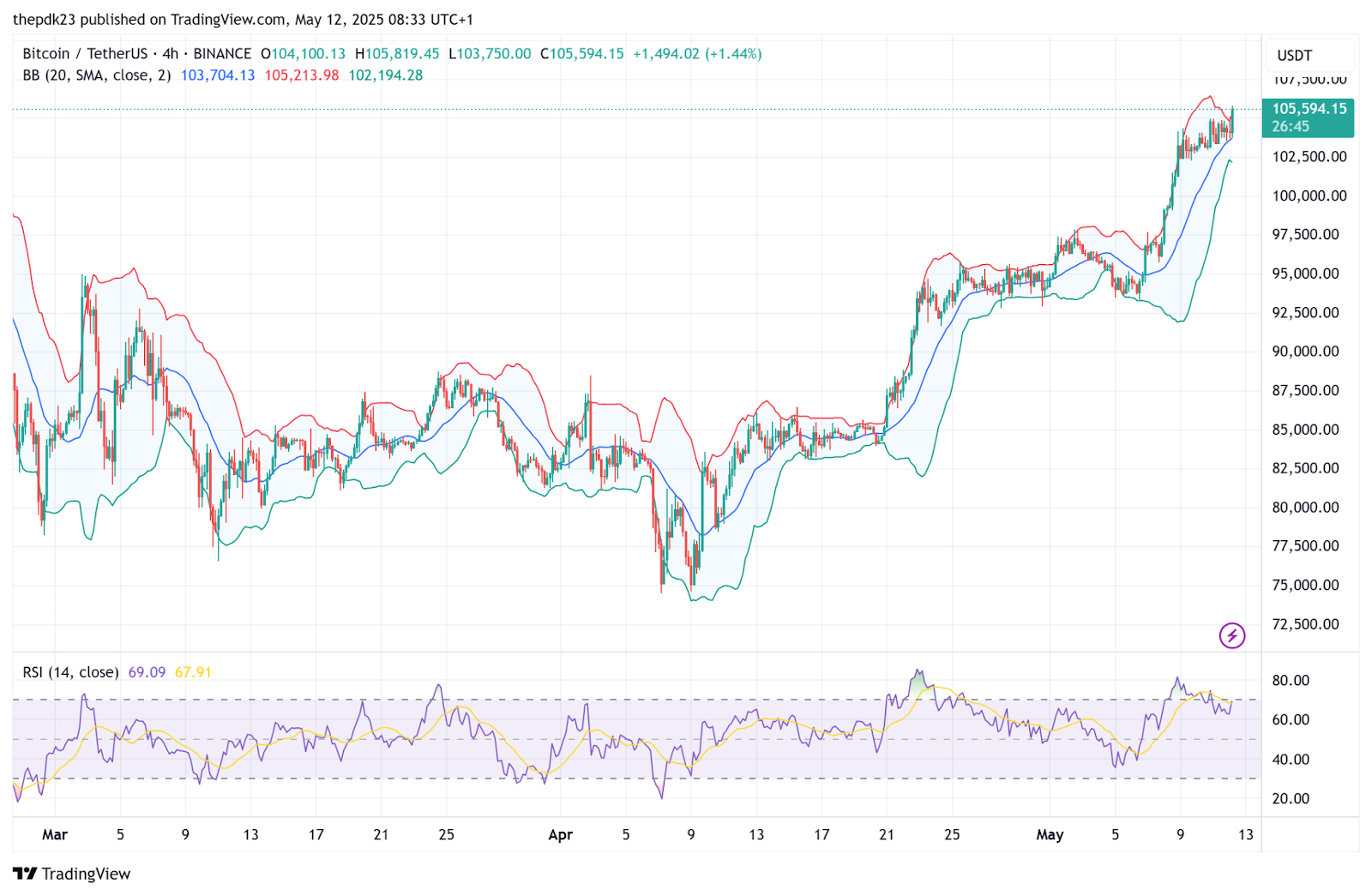Click the May label on time axis
Viewport: 1372px width, 896px height.
[x=1050, y=834]
